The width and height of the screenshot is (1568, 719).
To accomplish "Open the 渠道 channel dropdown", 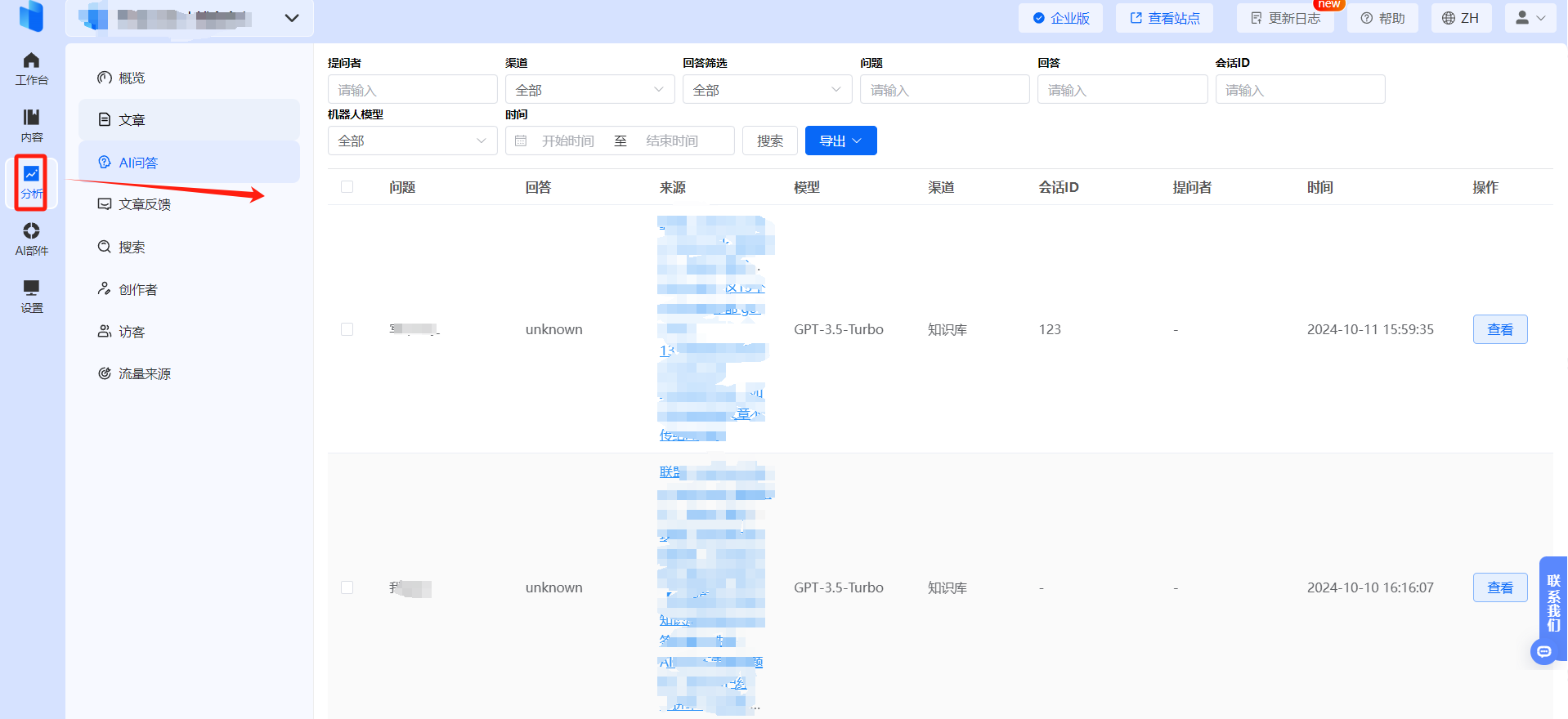I will click(x=589, y=89).
